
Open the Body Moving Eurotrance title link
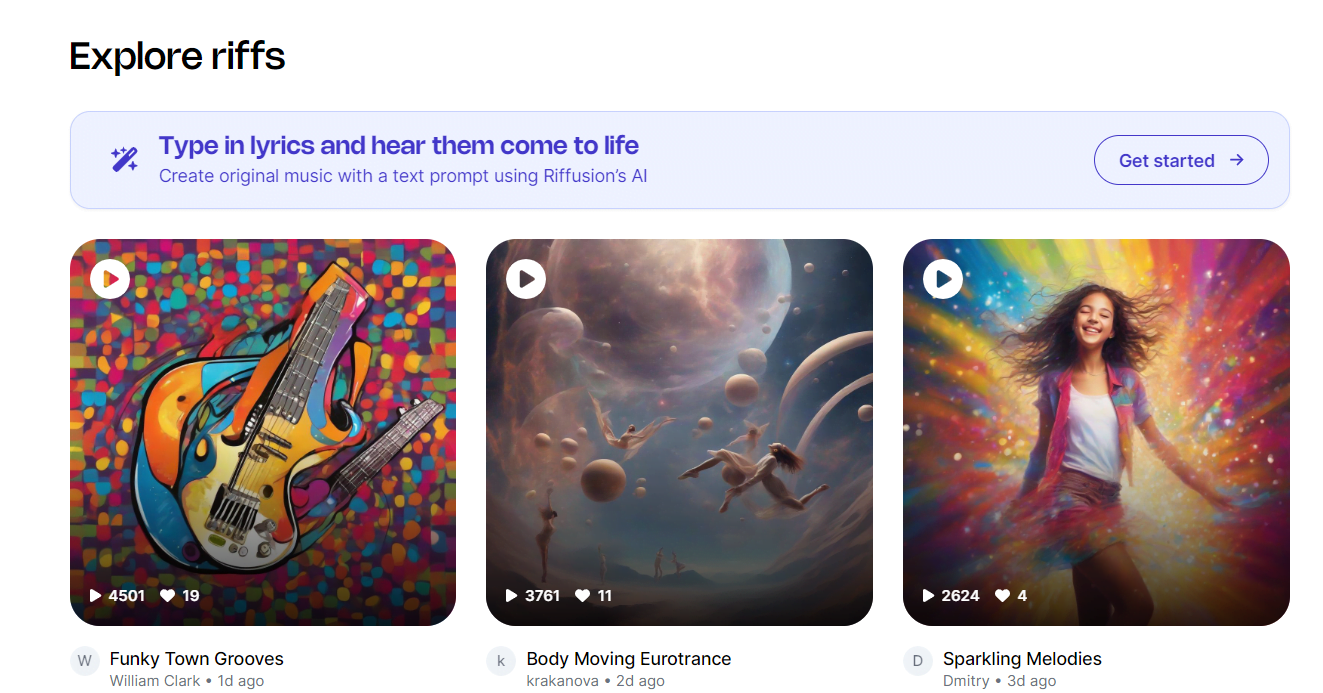tap(628, 659)
